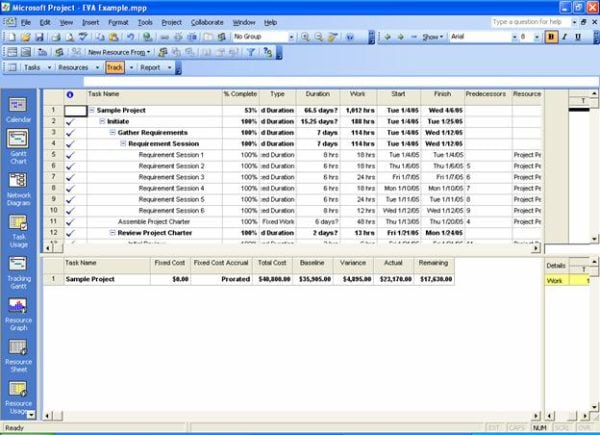Viewport: 600px width, 435px height.
Task: Open the Arial font dropdown
Action: tap(514, 37)
